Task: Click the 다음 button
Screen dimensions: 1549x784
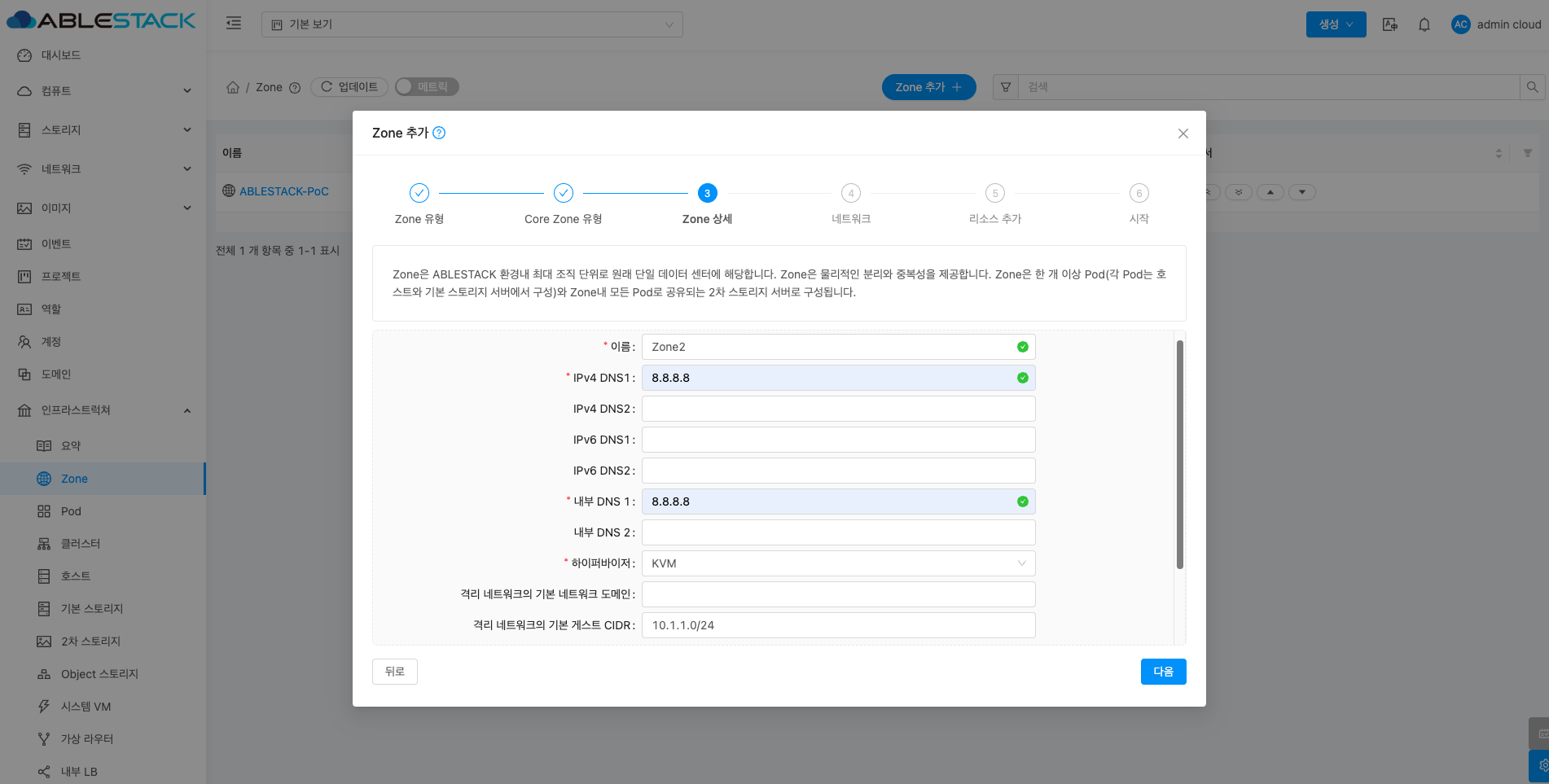Action: 1163,672
